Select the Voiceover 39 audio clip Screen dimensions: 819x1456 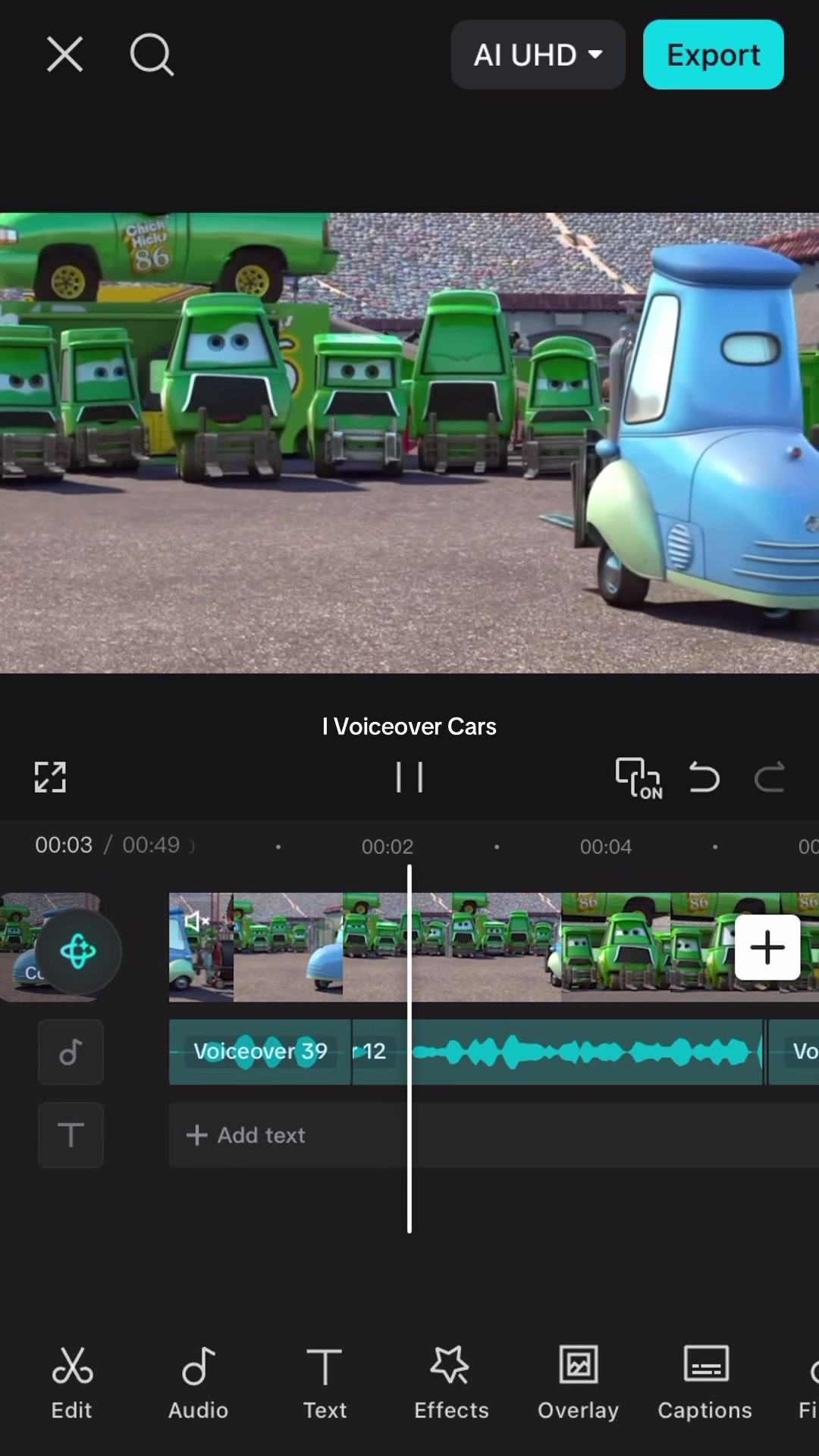260,1052
